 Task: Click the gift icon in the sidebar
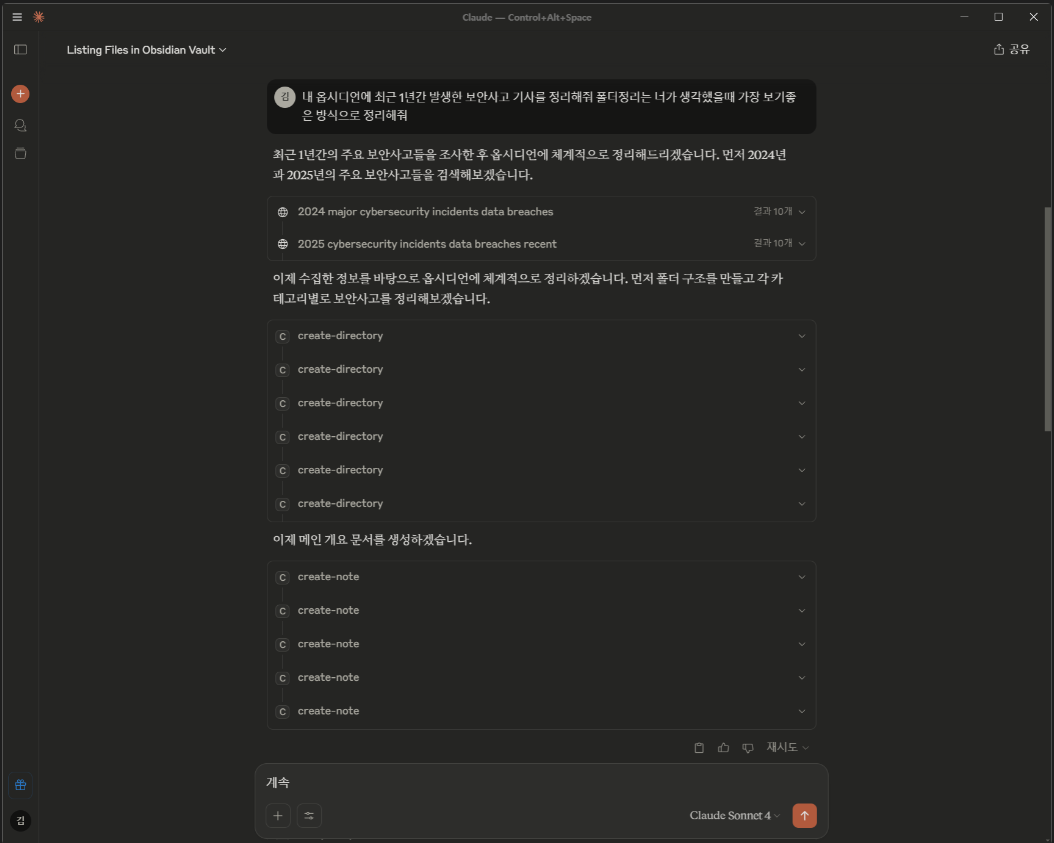(20, 785)
